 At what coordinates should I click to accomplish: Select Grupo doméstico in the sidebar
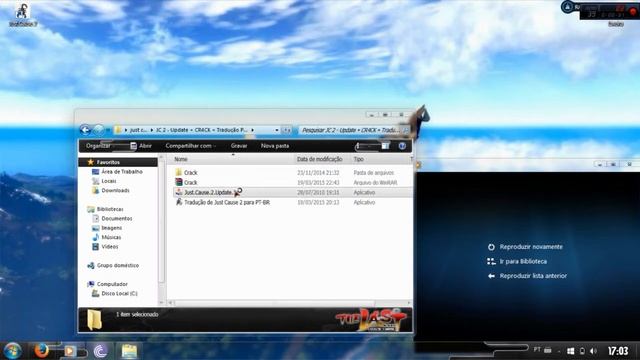point(113,265)
